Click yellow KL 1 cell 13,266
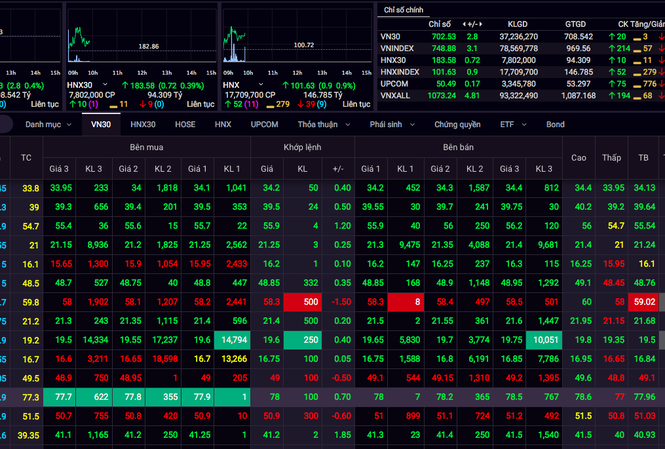Viewport: 665px width, 449px height. coord(234,359)
